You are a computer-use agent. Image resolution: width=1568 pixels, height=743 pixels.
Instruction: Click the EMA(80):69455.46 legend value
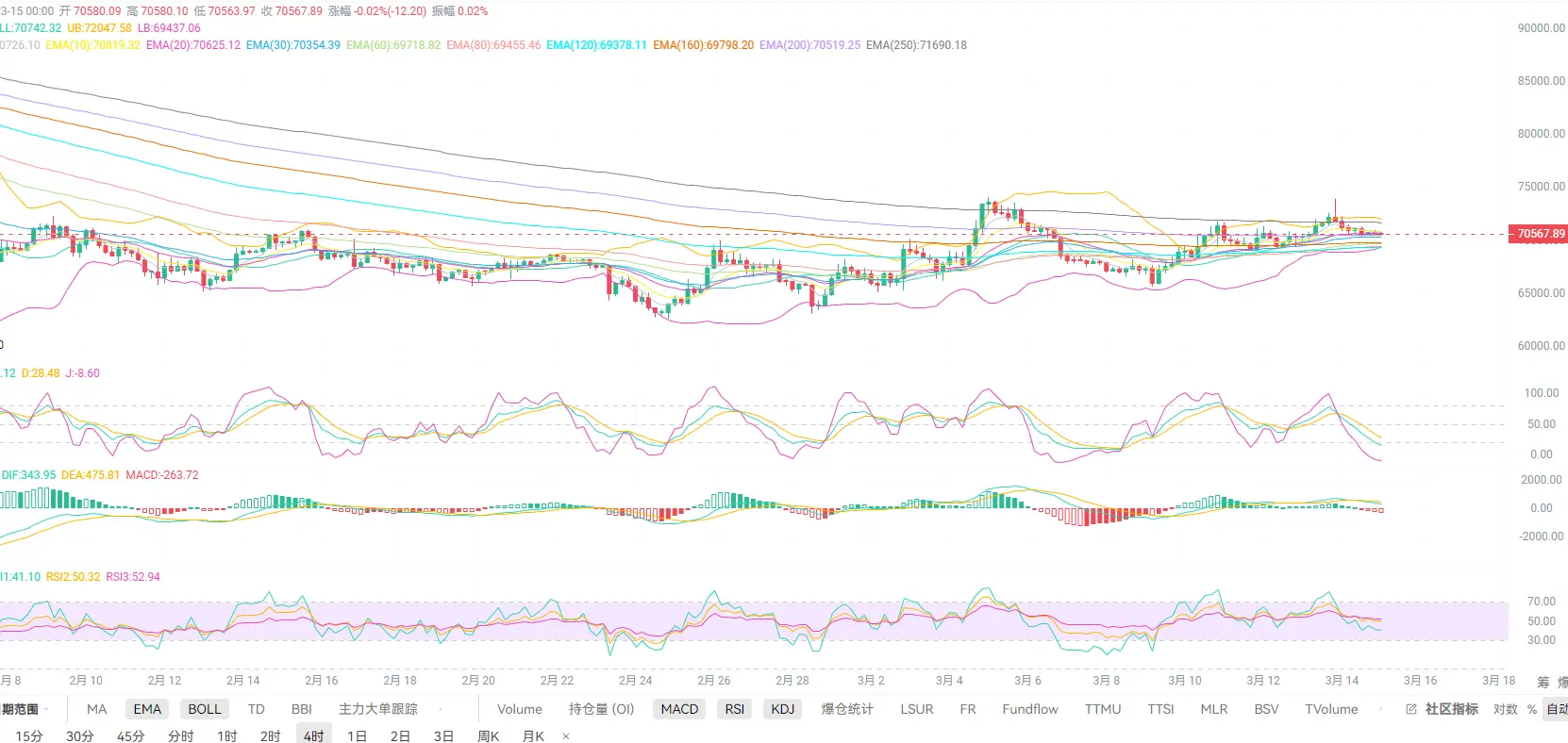point(493,45)
